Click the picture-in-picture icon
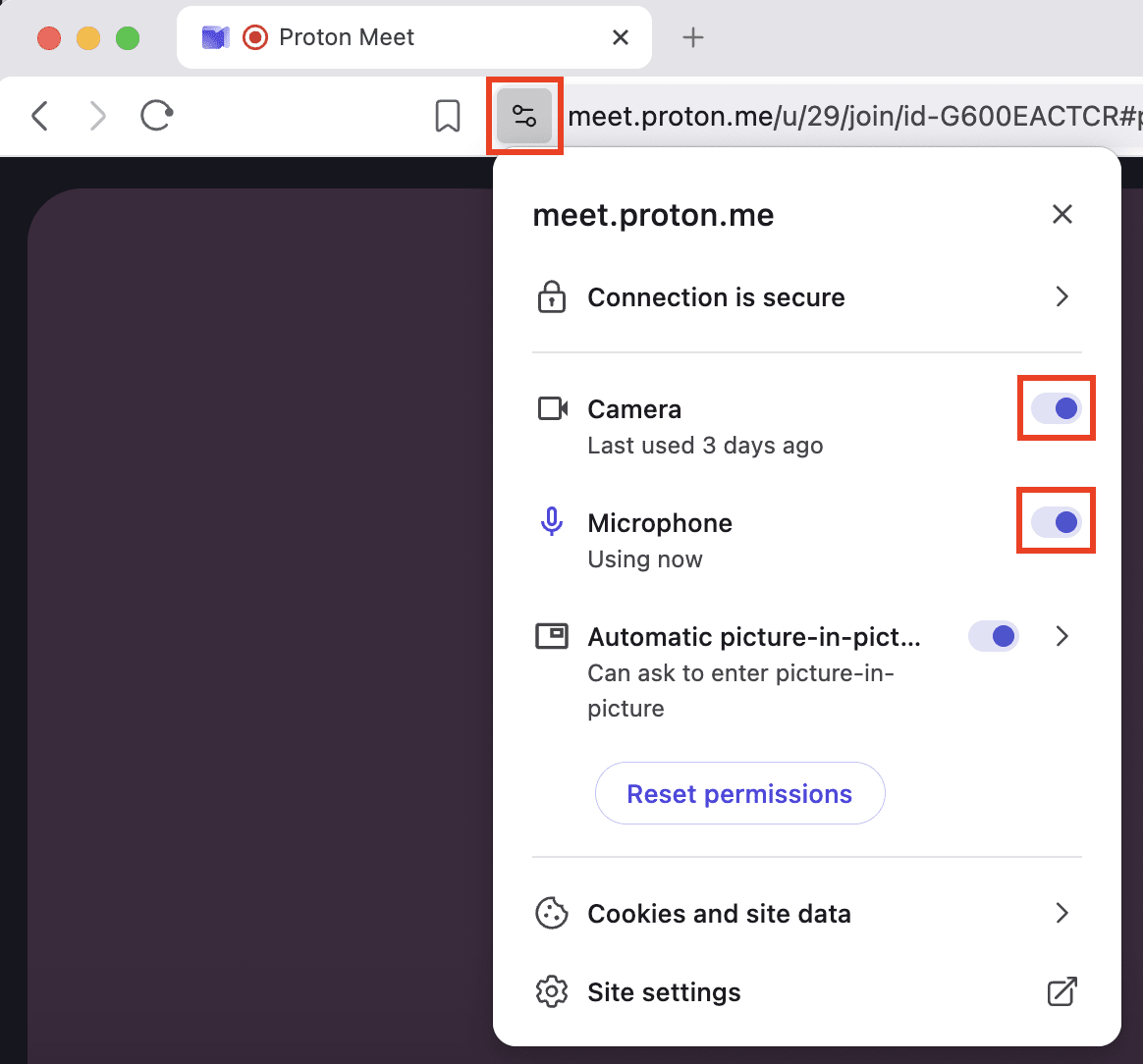This screenshot has height=1064, width=1143. point(552,635)
